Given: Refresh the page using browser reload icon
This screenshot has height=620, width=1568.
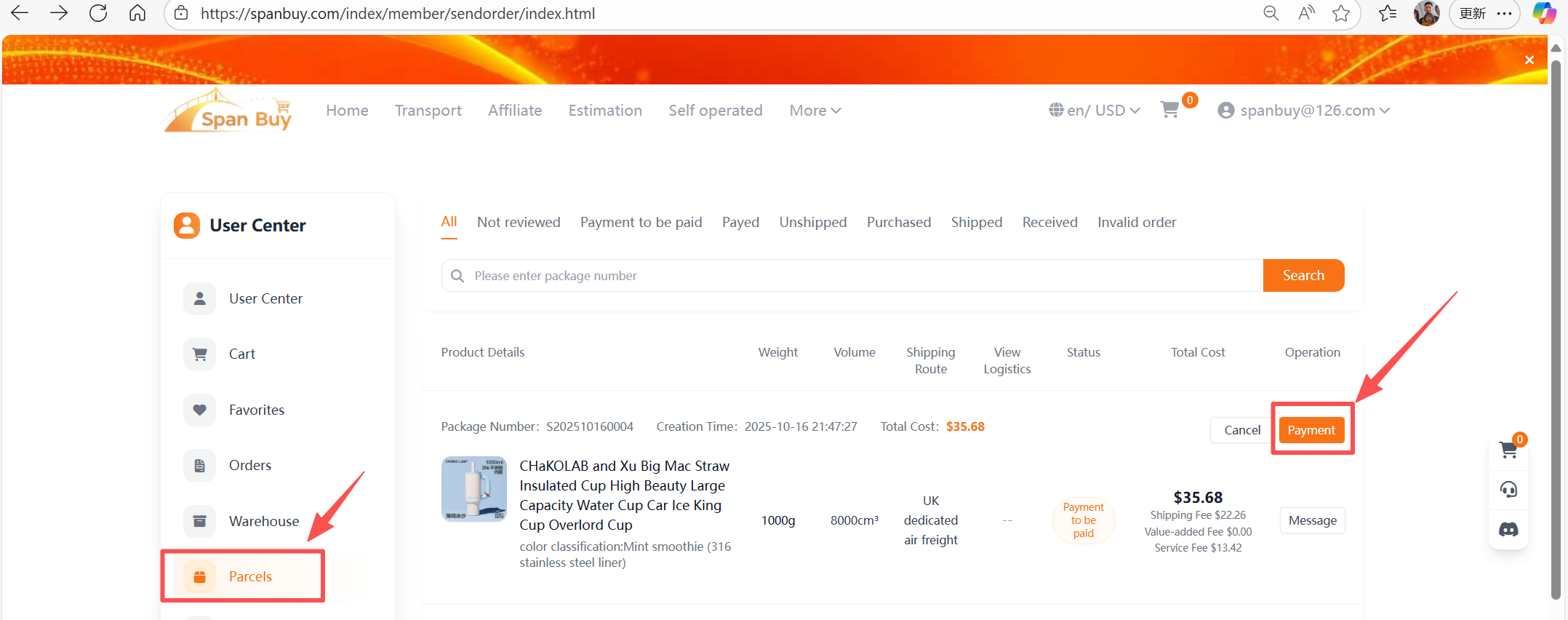Looking at the screenshot, I should 98,13.
